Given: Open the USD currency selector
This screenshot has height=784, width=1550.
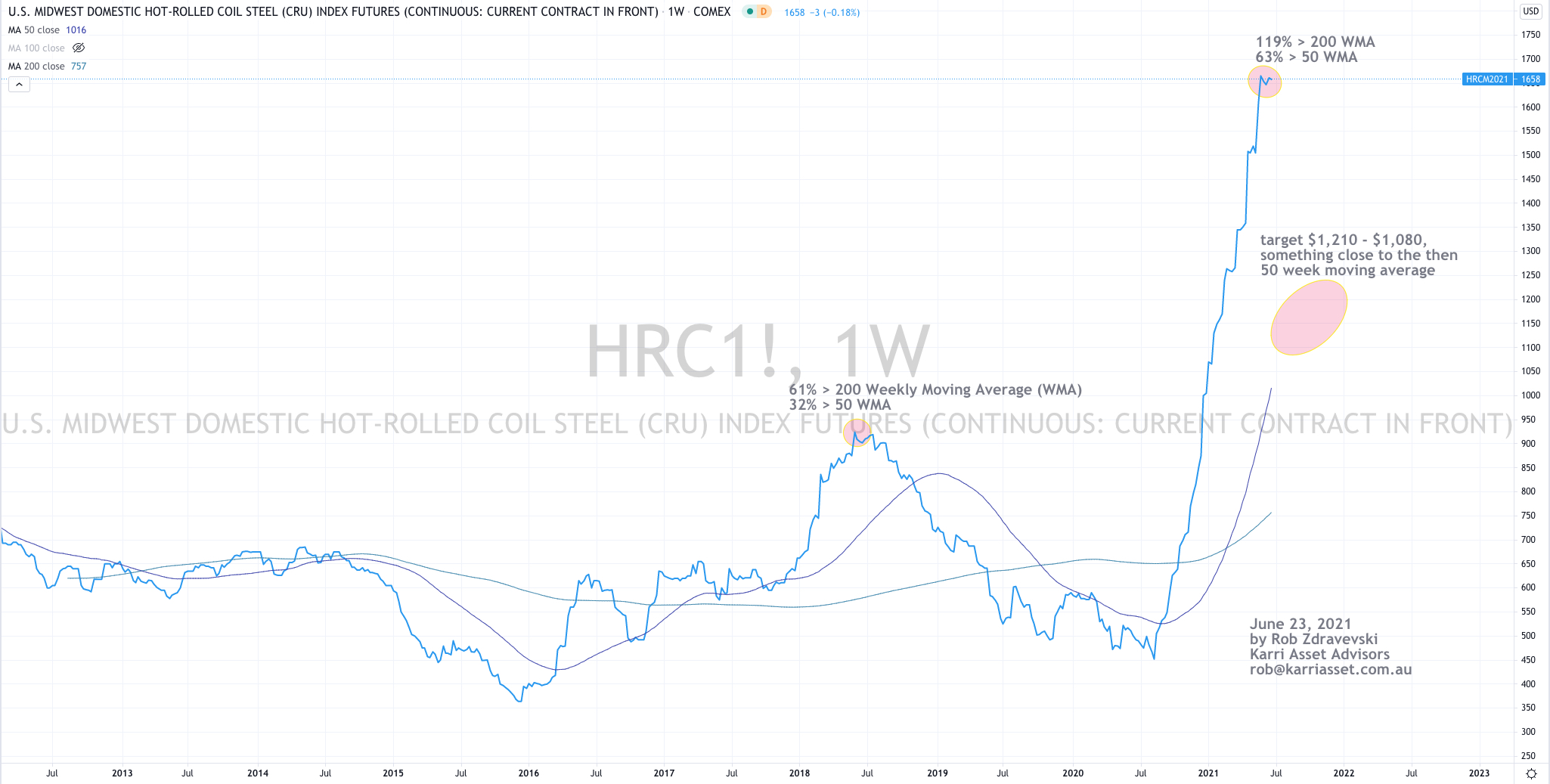Looking at the screenshot, I should (x=1530, y=11).
